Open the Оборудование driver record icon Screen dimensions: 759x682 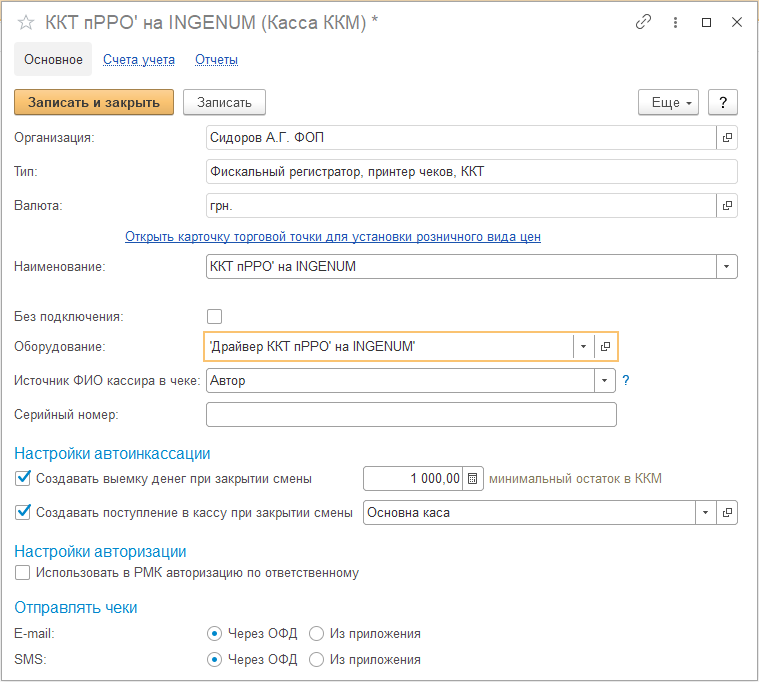pyautogui.click(x=605, y=346)
